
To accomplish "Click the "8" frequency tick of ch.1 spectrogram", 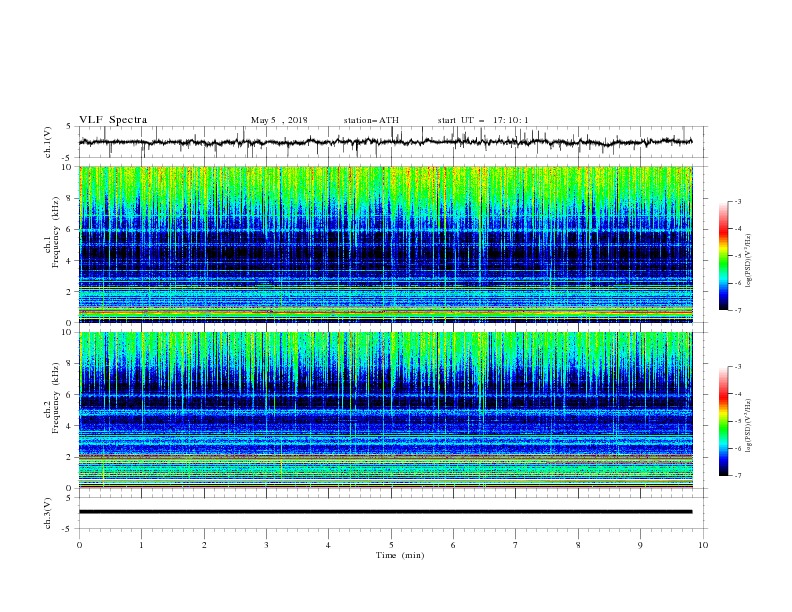I will click(69, 198).
